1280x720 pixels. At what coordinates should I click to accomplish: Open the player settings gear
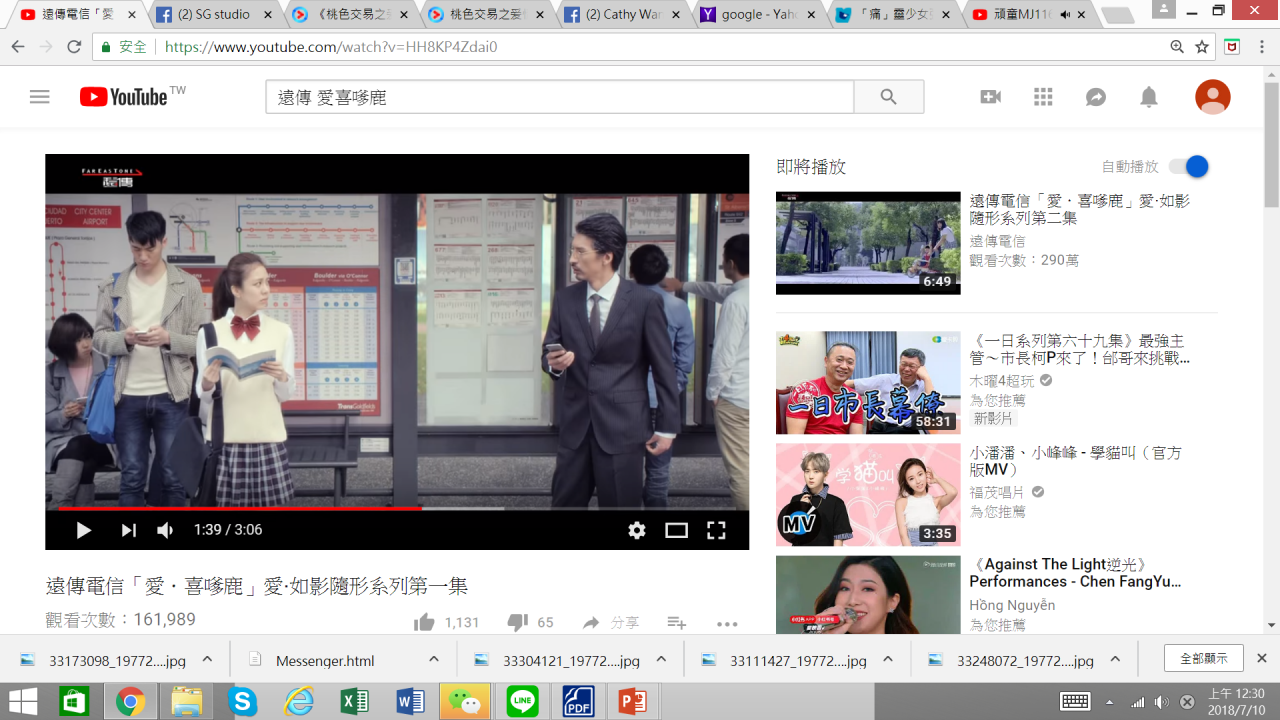pos(637,530)
